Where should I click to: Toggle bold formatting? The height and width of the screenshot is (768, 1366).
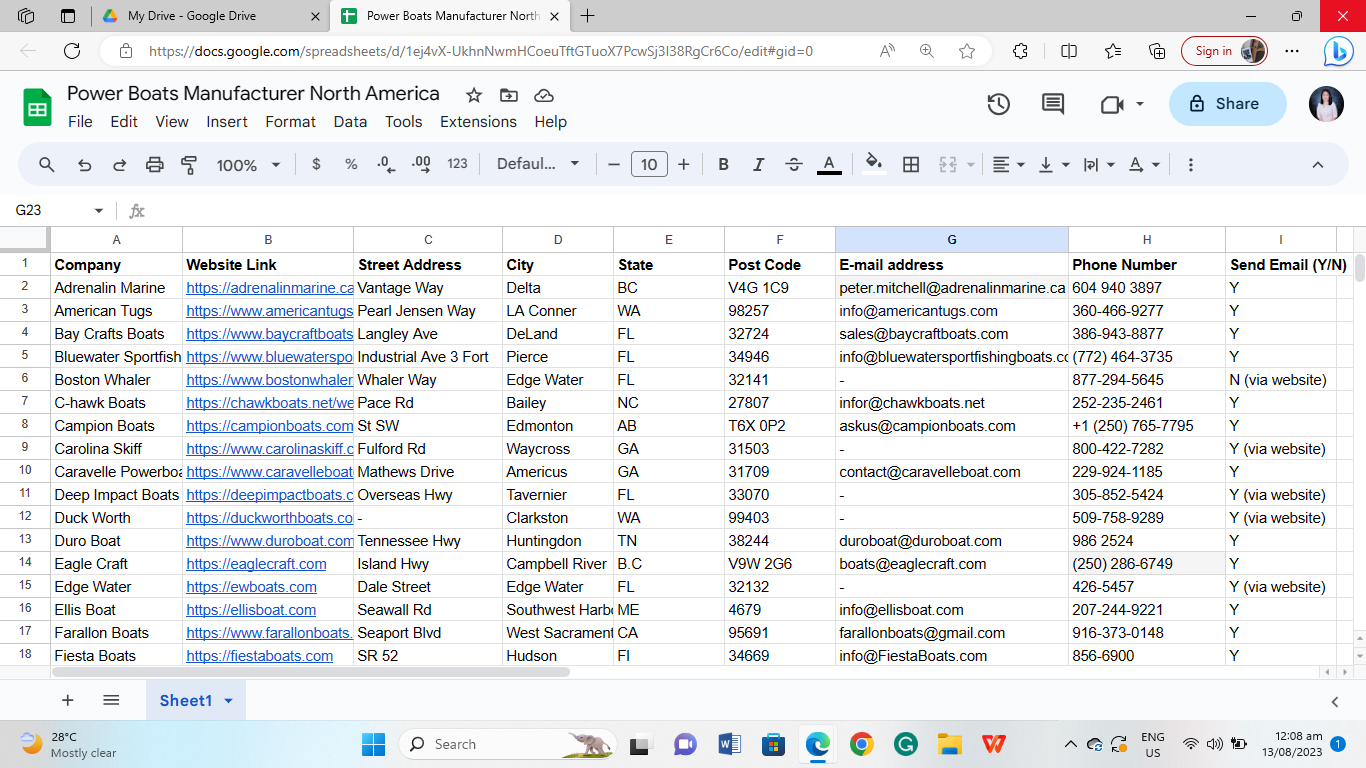(x=723, y=165)
